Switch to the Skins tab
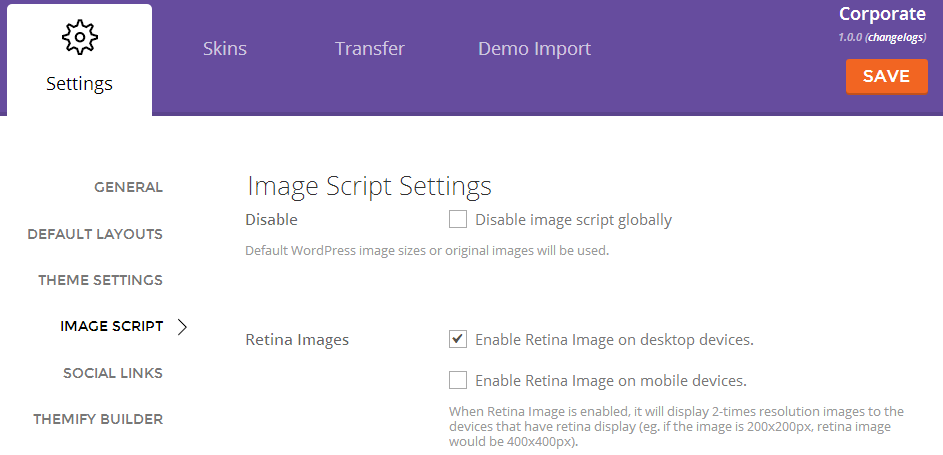Viewport: 943px width, 455px height. pos(224,48)
